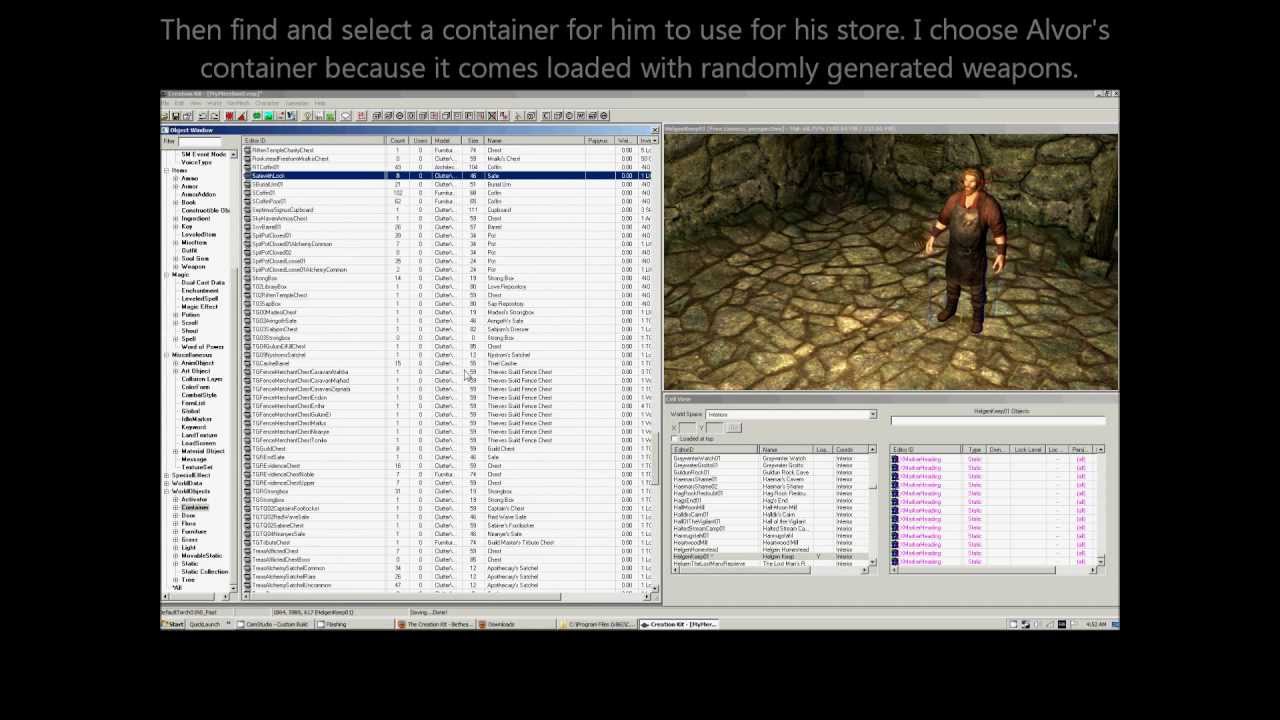This screenshot has height=720, width=1280.
Task: Select the GuldunRock01 cell row
Action: tap(770, 472)
